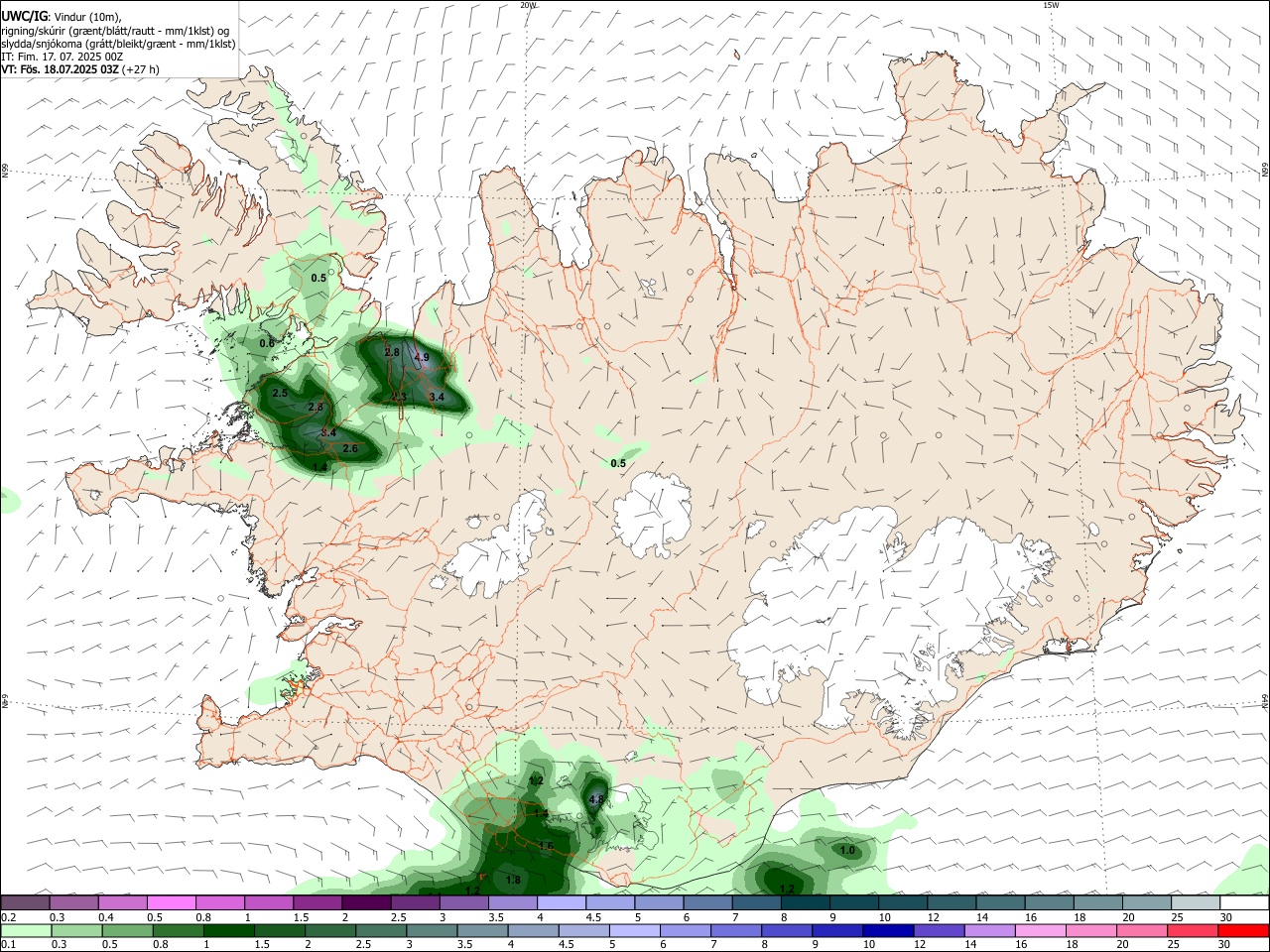The height and width of the screenshot is (952, 1270).
Task: Click the '(+27 h)' forecast offset
Action: (x=141, y=69)
